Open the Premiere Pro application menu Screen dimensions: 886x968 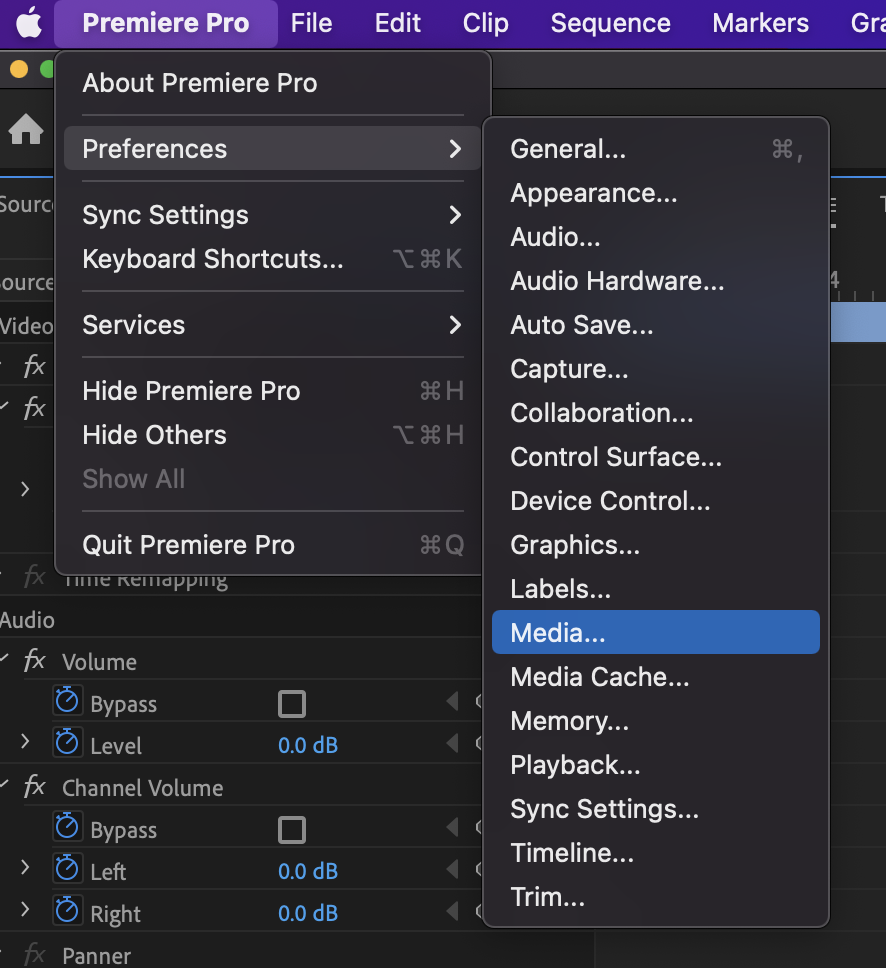coord(166,23)
